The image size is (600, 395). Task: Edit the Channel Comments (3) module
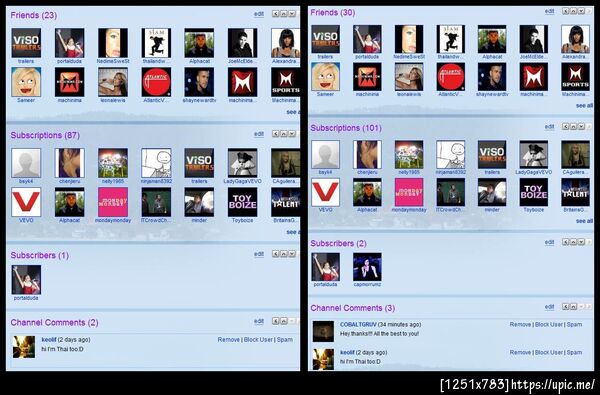pyautogui.click(x=549, y=307)
